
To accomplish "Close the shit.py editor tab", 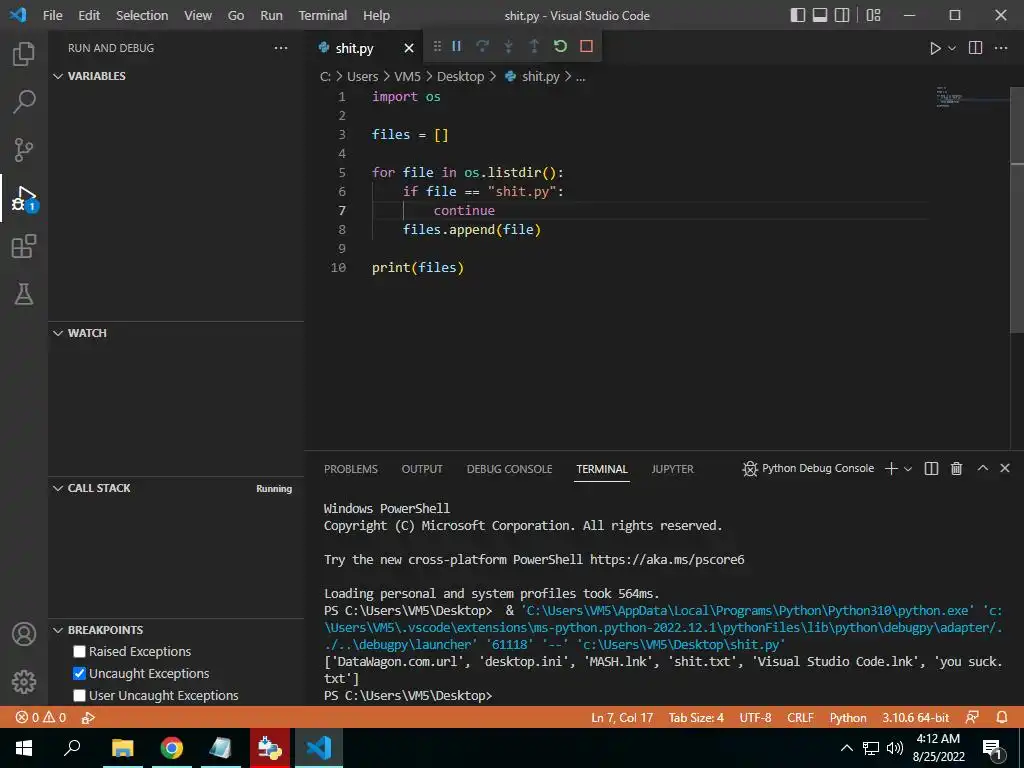I will pos(409,48).
